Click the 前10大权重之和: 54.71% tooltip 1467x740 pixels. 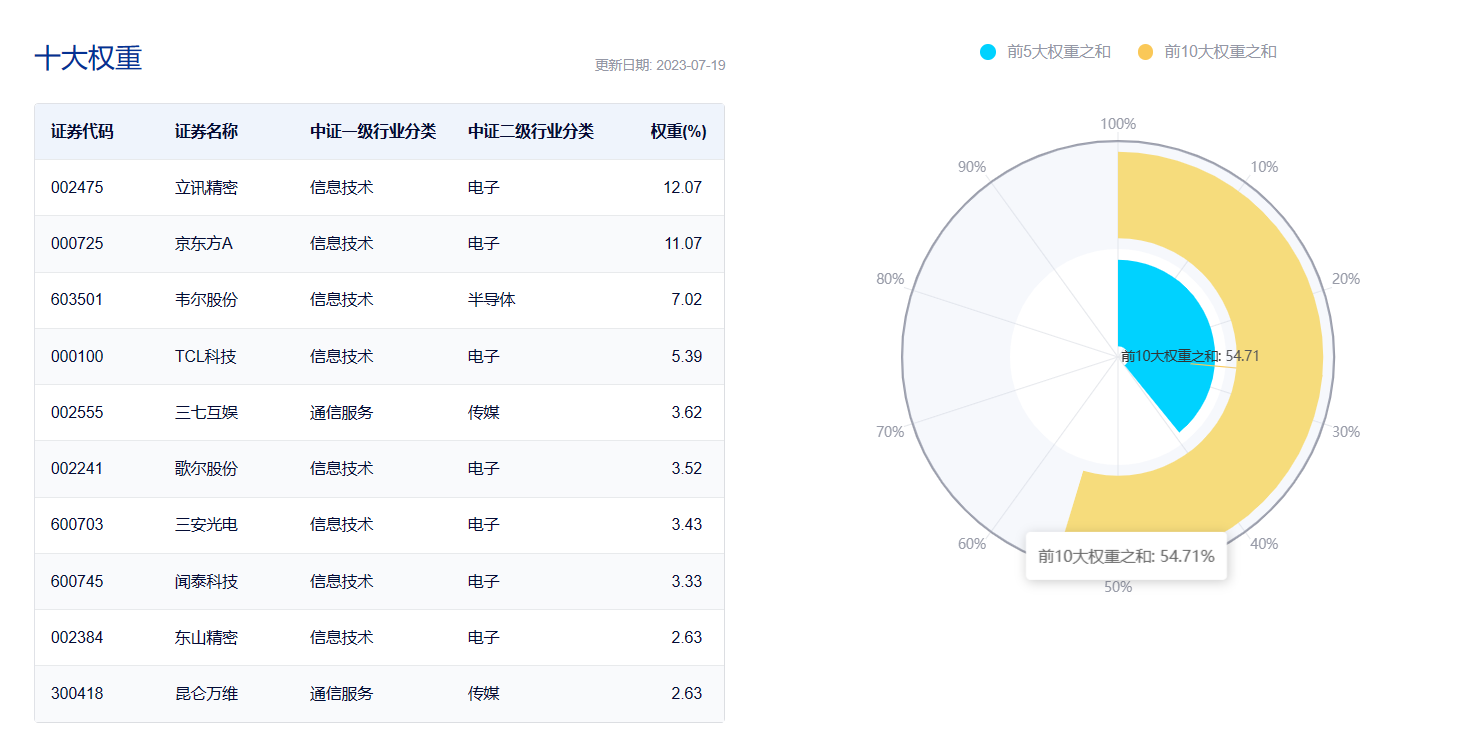[x=1126, y=556]
